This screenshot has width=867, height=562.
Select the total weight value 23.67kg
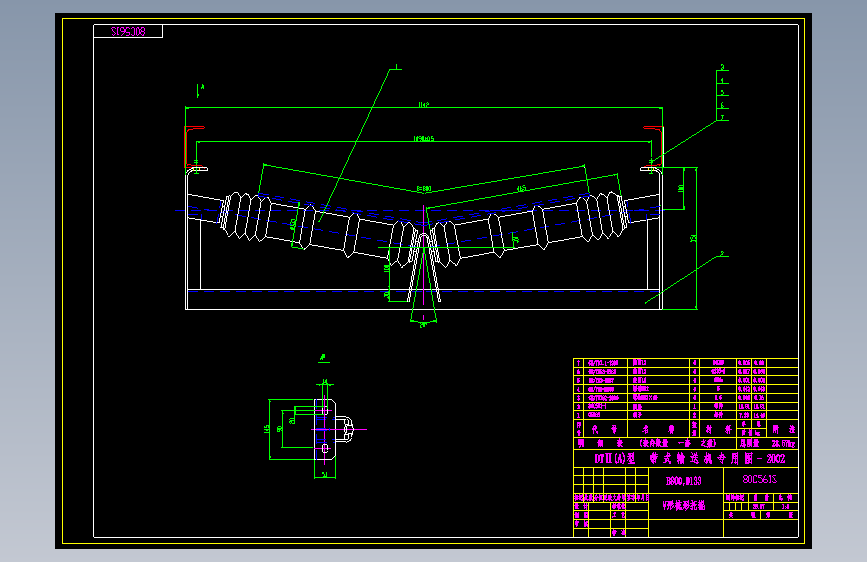click(x=783, y=444)
